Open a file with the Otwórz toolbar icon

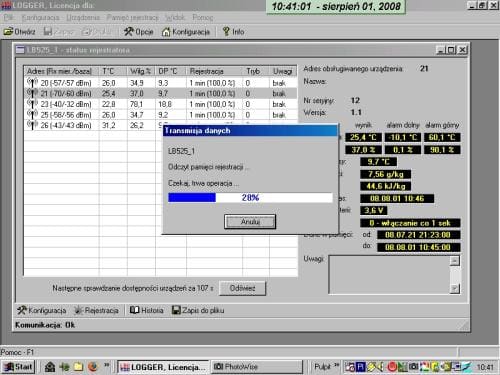(x=8, y=32)
